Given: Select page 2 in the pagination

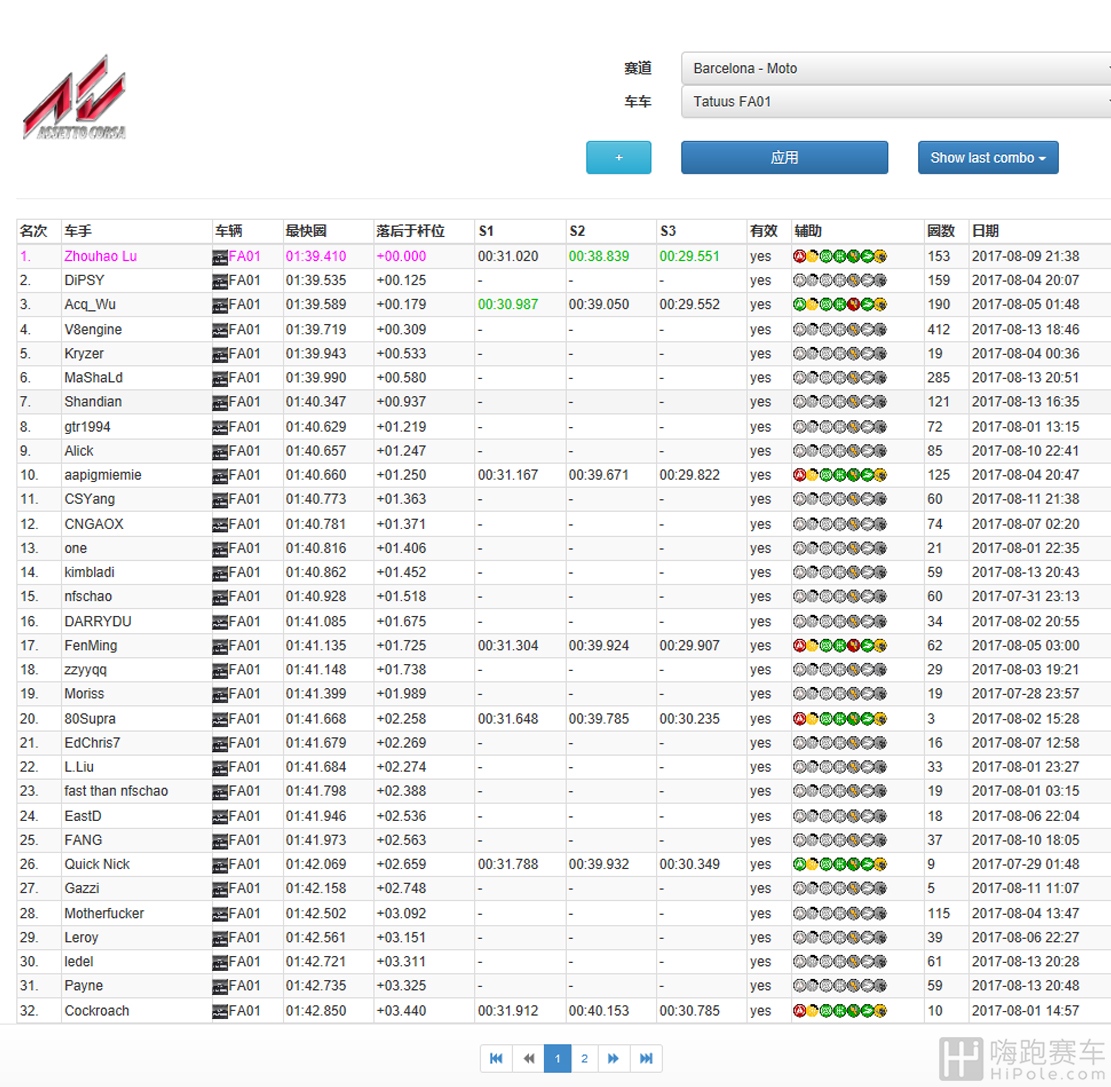Looking at the screenshot, I should click(x=585, y=1059).
